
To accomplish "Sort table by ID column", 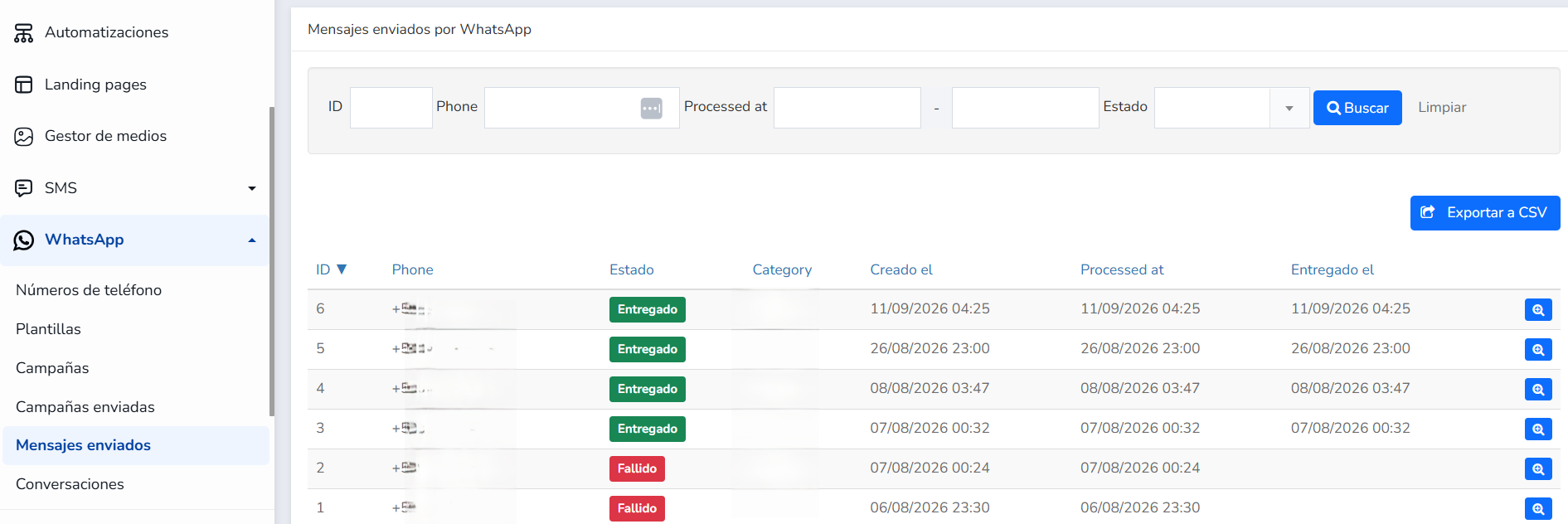I will [331, 269].
